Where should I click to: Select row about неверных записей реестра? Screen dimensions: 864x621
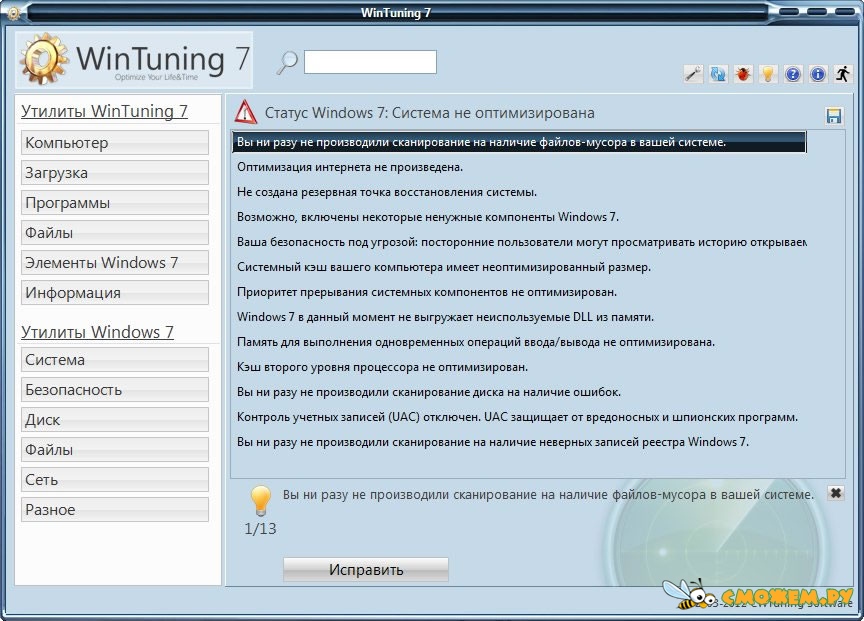click(x=519, y=442)
